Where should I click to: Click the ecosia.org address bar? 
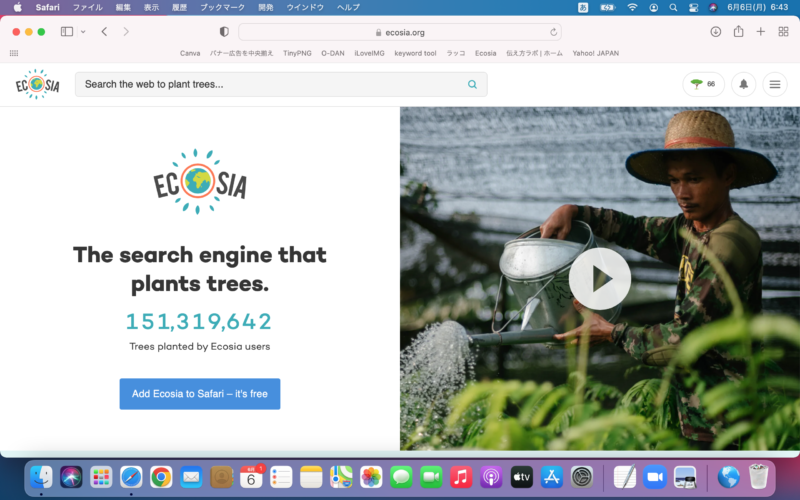(400, 32)
